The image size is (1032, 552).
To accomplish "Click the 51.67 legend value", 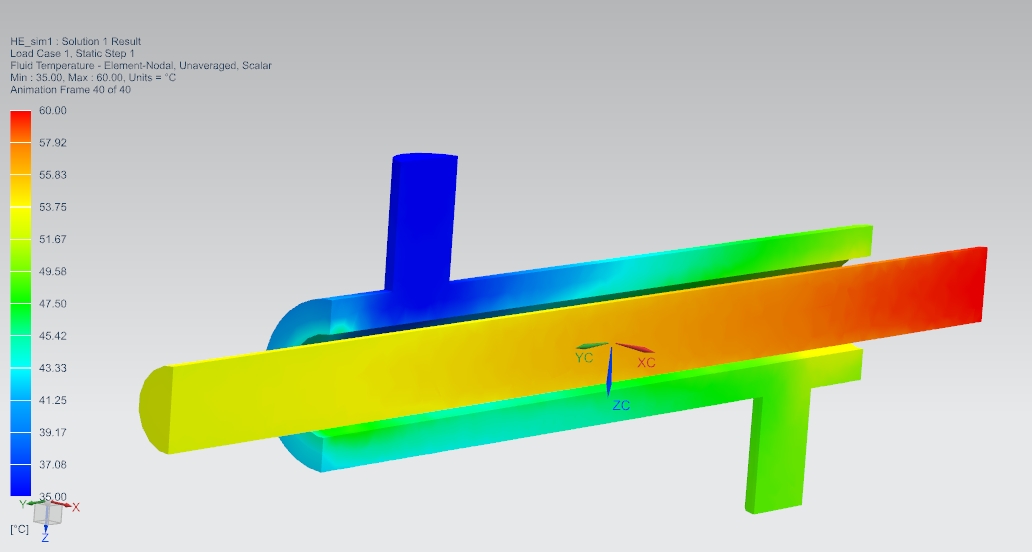I will 53,239.
